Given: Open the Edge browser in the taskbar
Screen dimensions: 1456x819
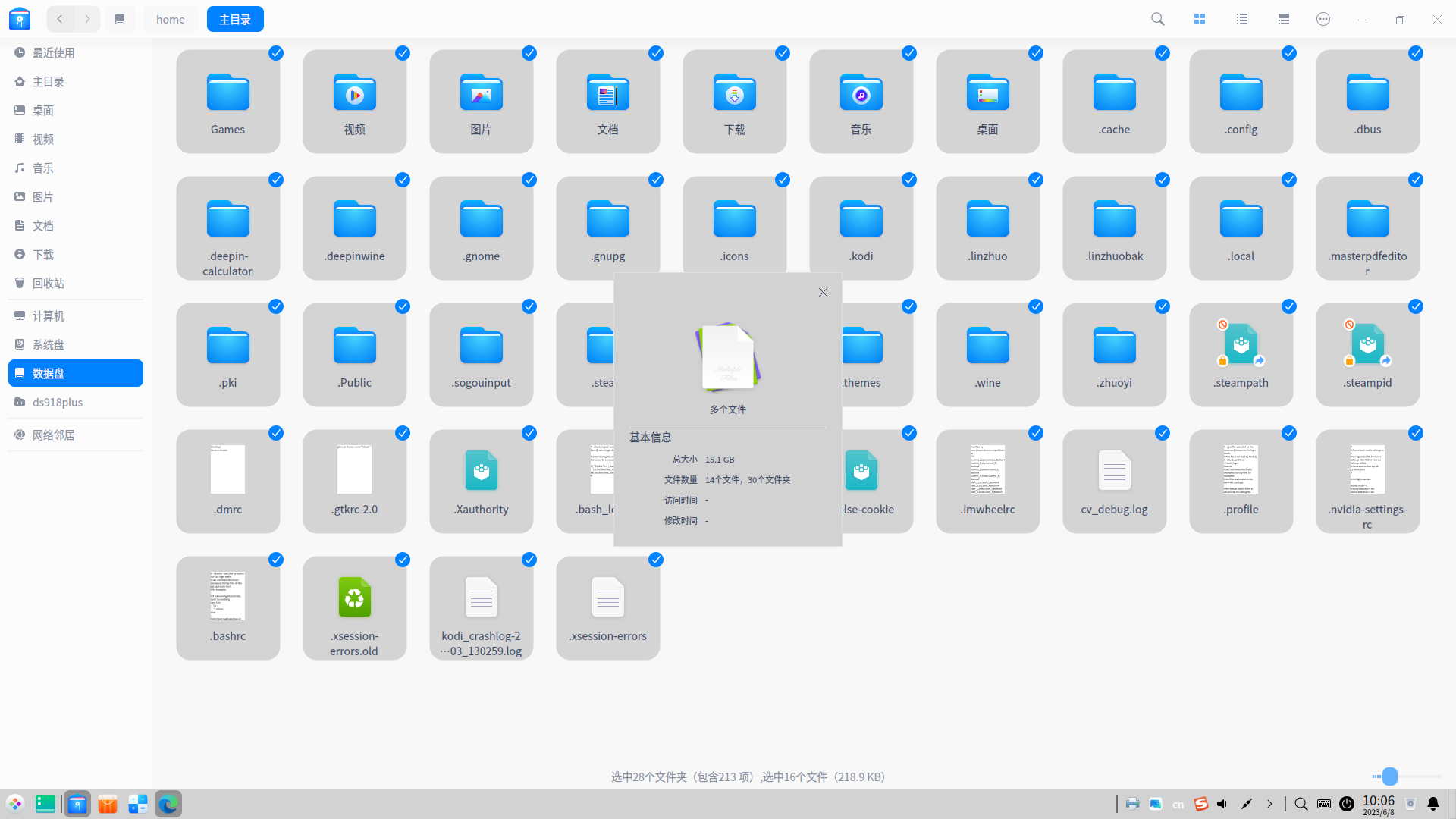Looking at the screenshot, I should pos(168,804).
